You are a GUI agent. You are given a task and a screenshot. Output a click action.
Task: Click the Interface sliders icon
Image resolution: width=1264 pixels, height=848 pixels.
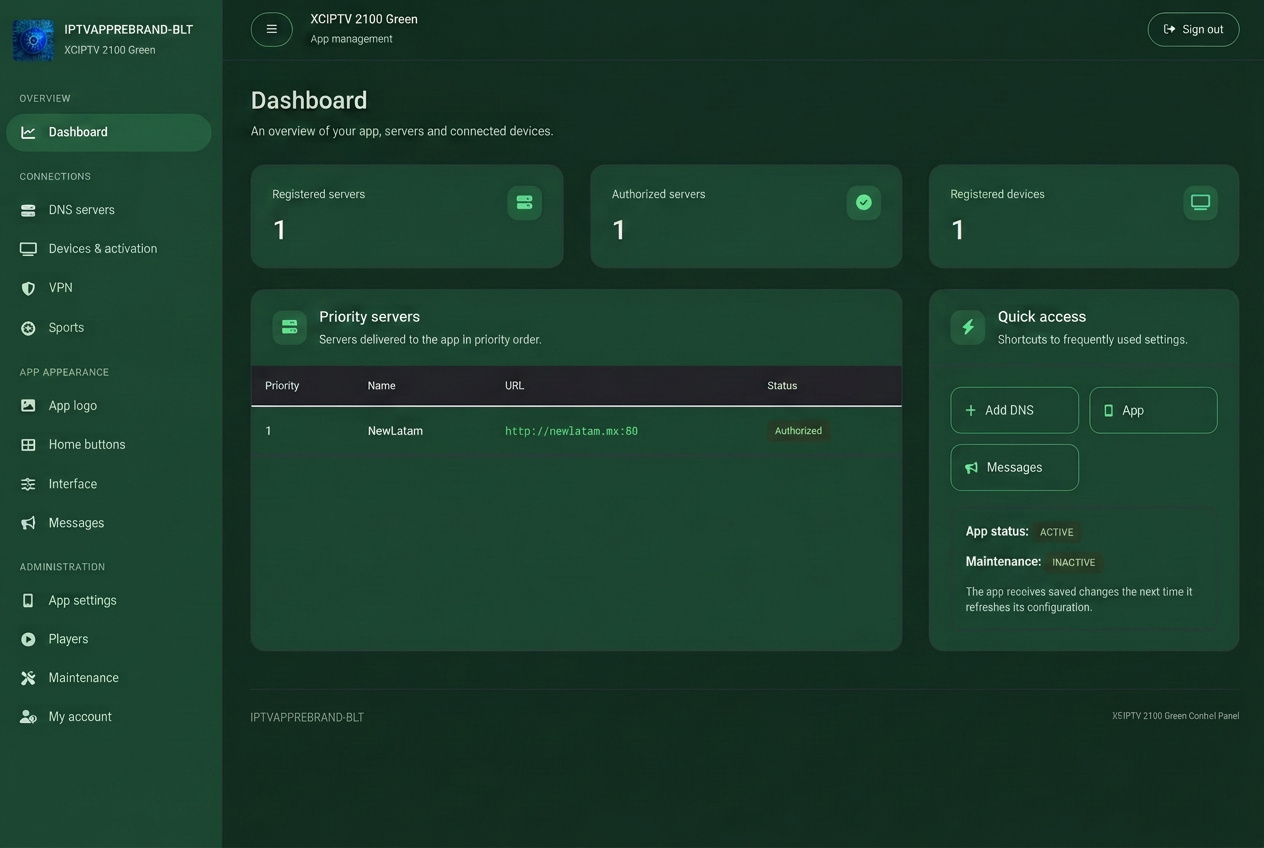[x=28, y=484]
